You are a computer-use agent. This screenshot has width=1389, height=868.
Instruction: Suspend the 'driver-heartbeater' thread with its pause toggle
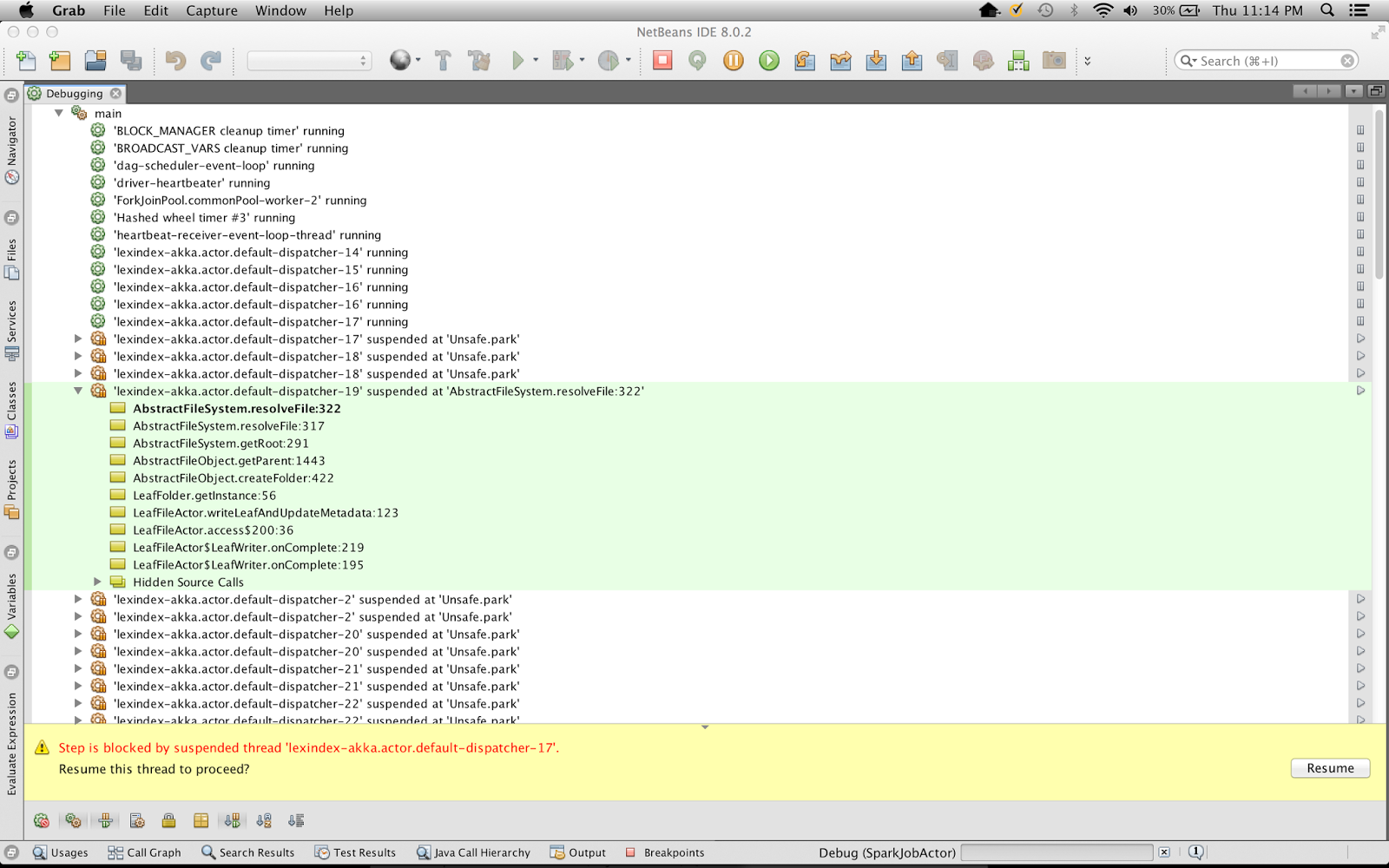click(x=1360, y=182)
